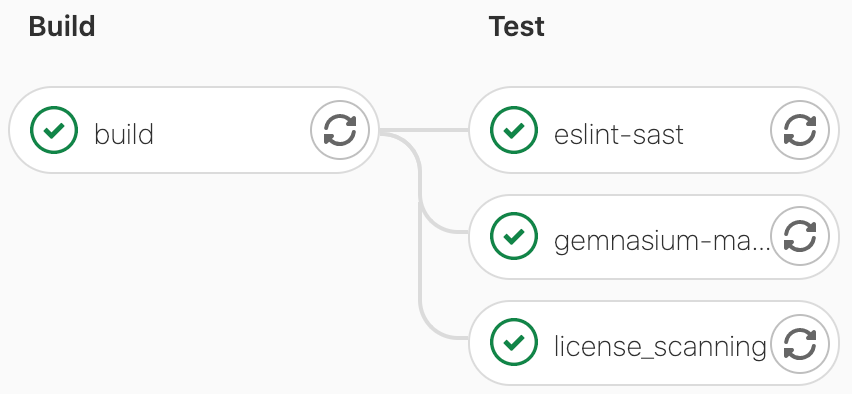Retry the license_scanning job
Screen dimensions: 852x394
click(x=800, y=343)
